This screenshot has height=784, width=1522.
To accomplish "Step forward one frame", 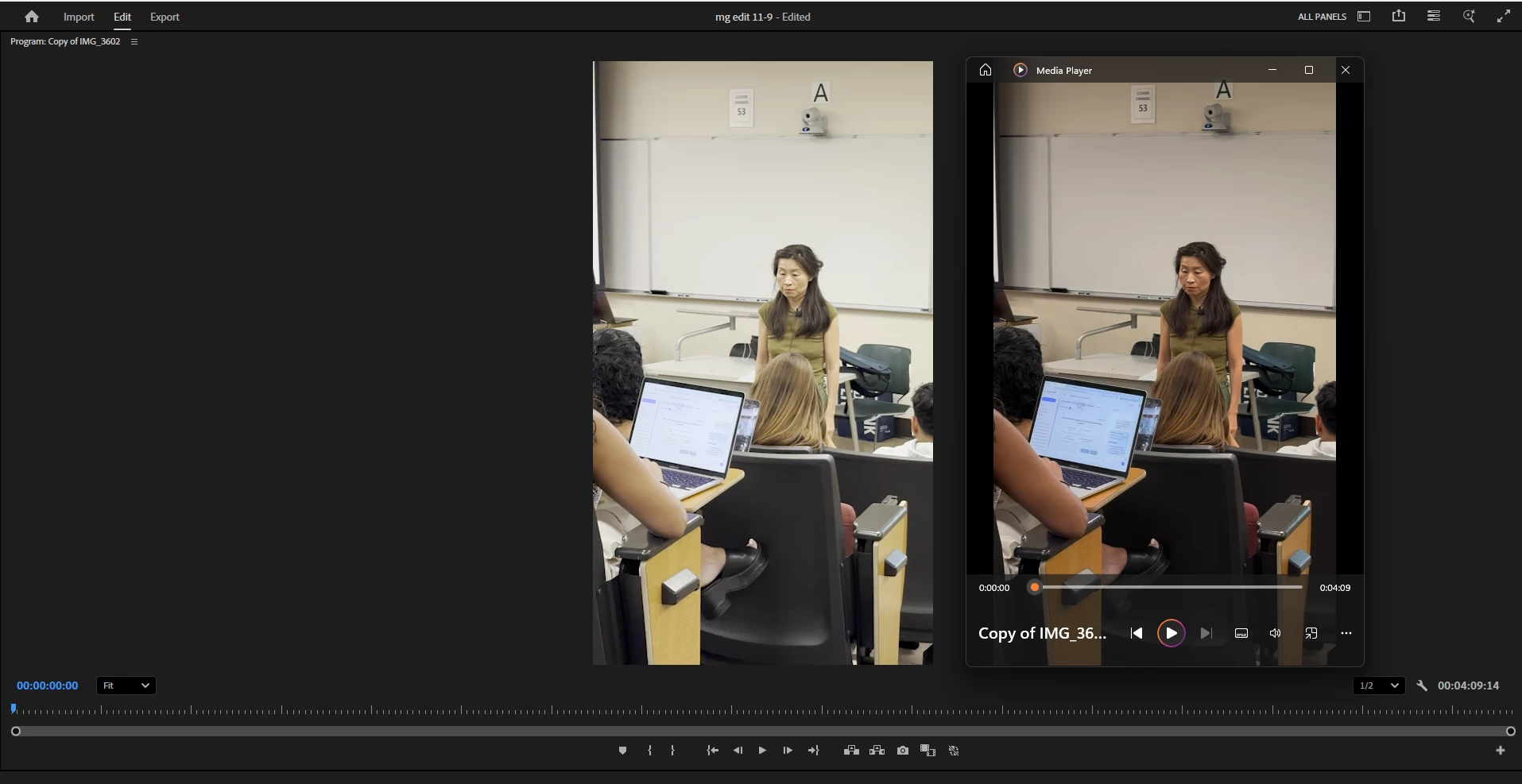I will pyautogui.click(x=788, y=751).
